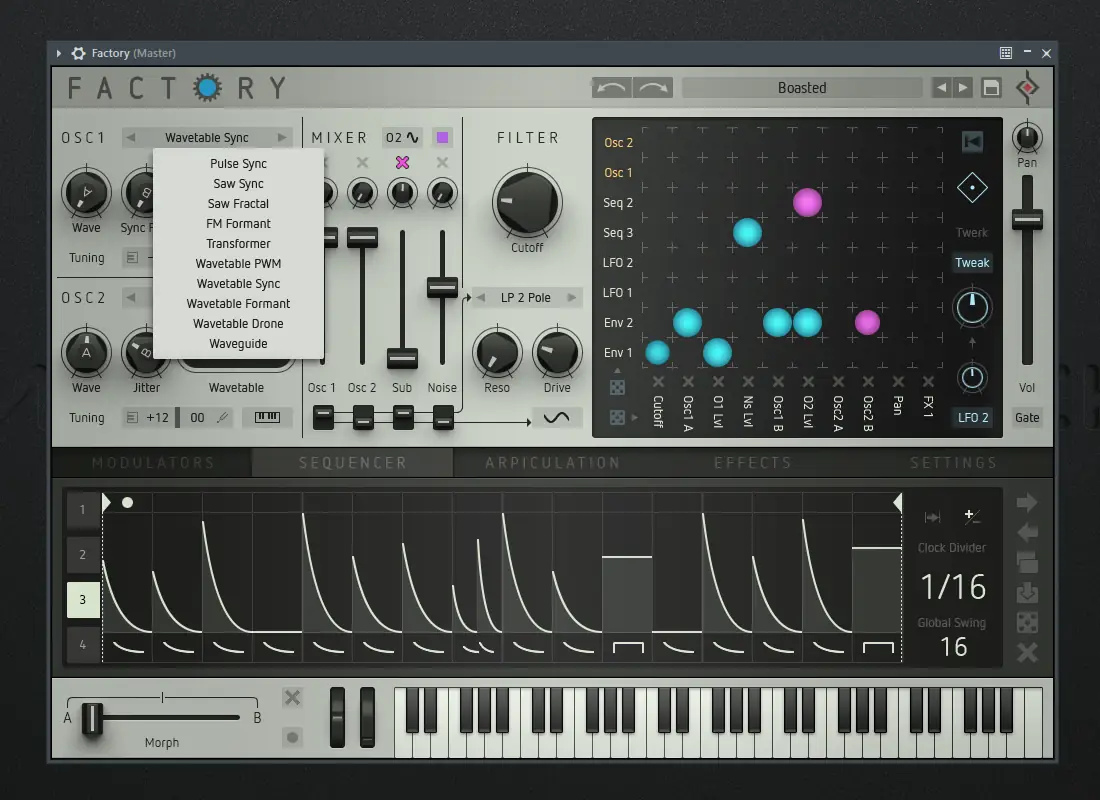Click the Clock Divider 1/16 value
Image resolution: width=1100 pixels, height=800 pixels.
(953, 587)
